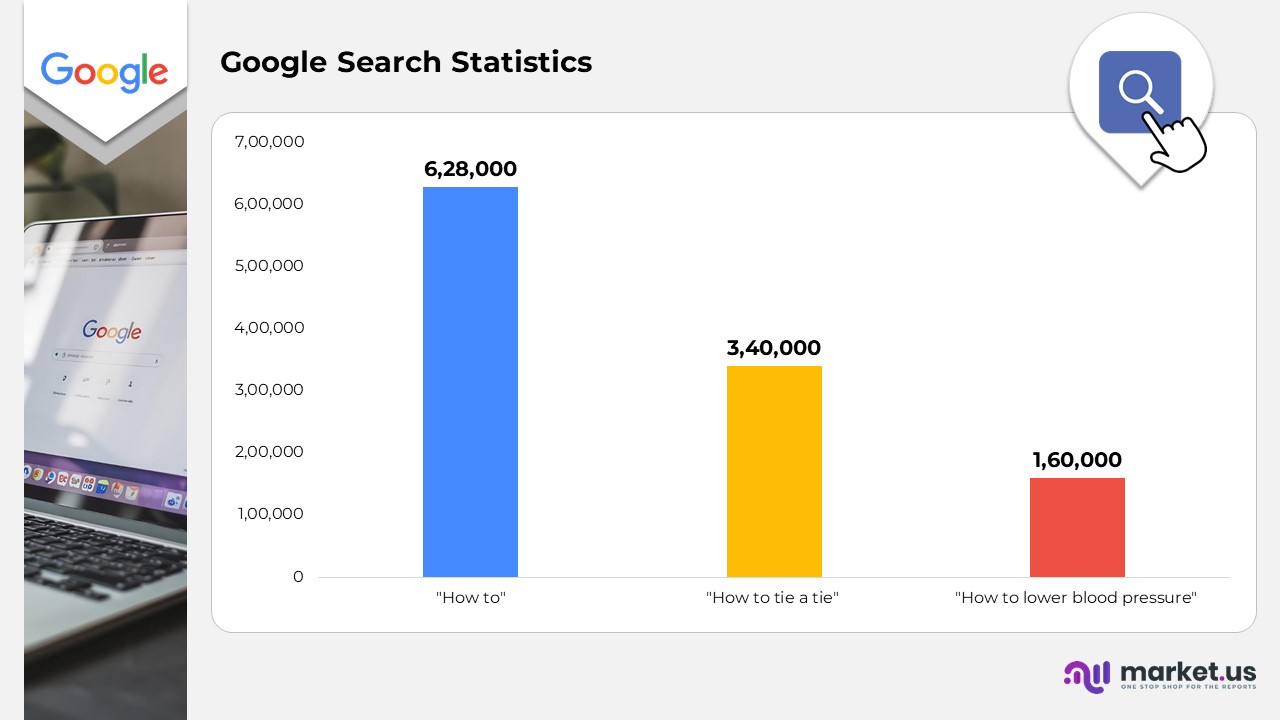Click the 3,40,000 data label
The image size is (1280, 720).
point(774,348)
